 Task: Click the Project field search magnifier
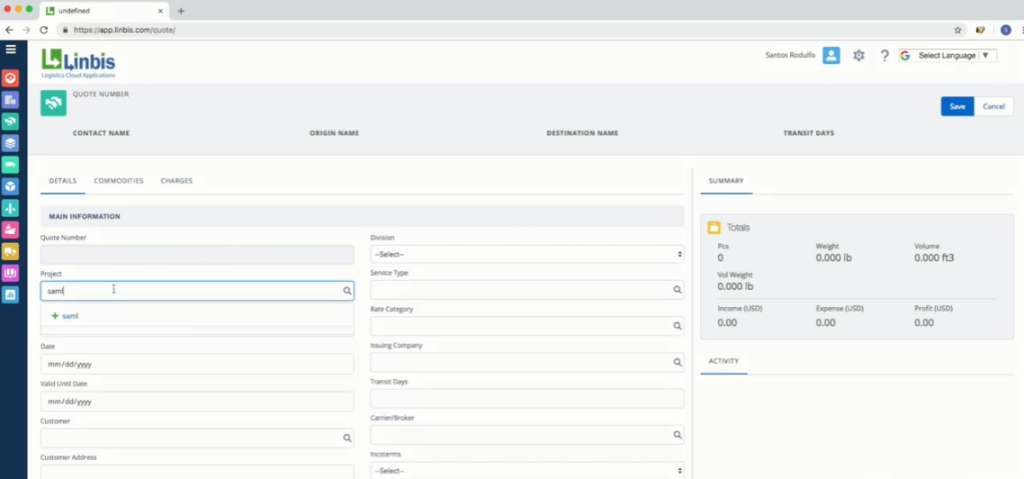coord(347,291)
